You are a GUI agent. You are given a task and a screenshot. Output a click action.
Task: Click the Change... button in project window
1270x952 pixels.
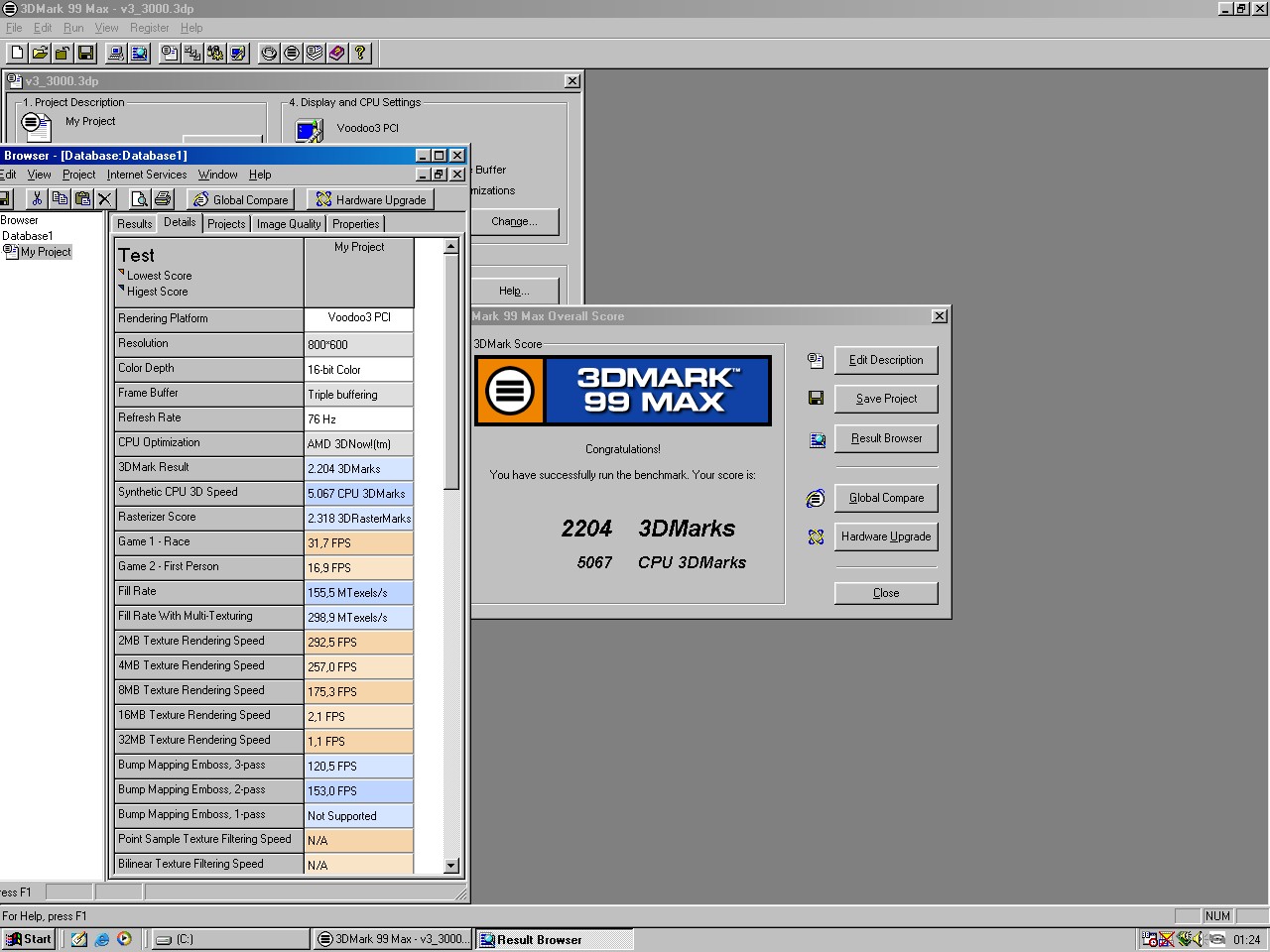click(514, 221)
